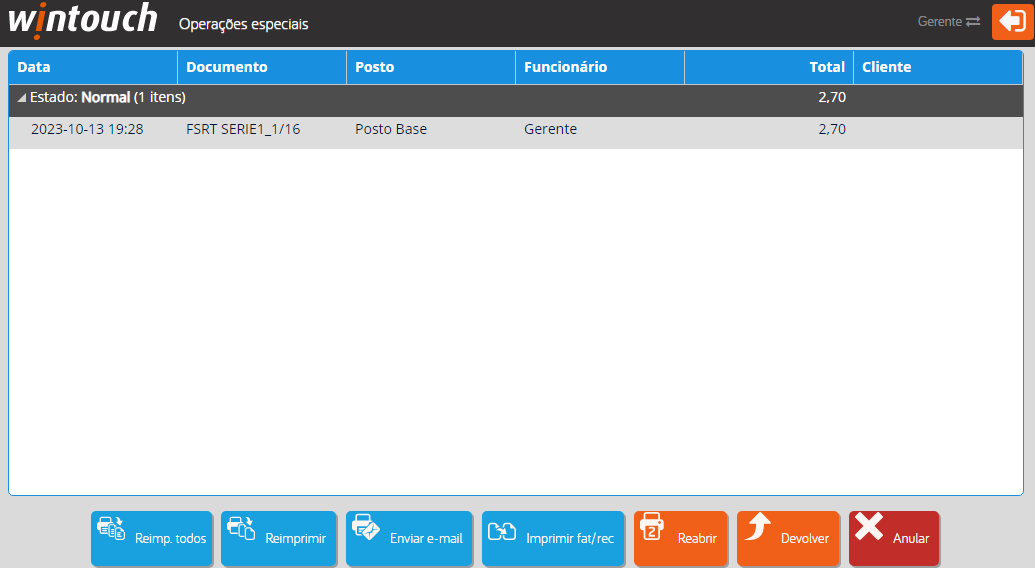
Task: Click the Funcionário column header
Action: 599,67
